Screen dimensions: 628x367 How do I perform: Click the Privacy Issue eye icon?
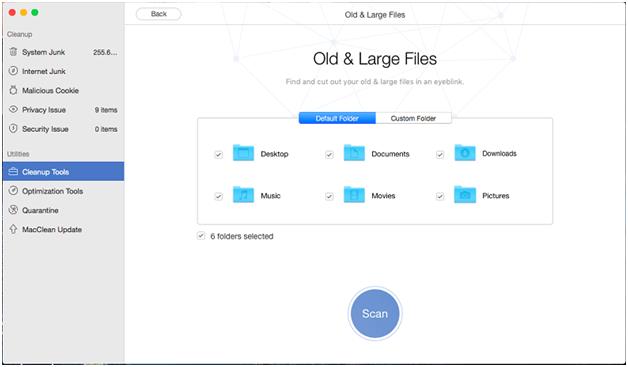13,109
